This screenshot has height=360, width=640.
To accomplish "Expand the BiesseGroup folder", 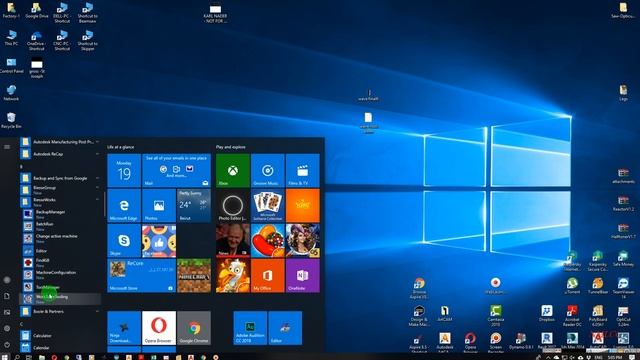I will coord(60,190).
